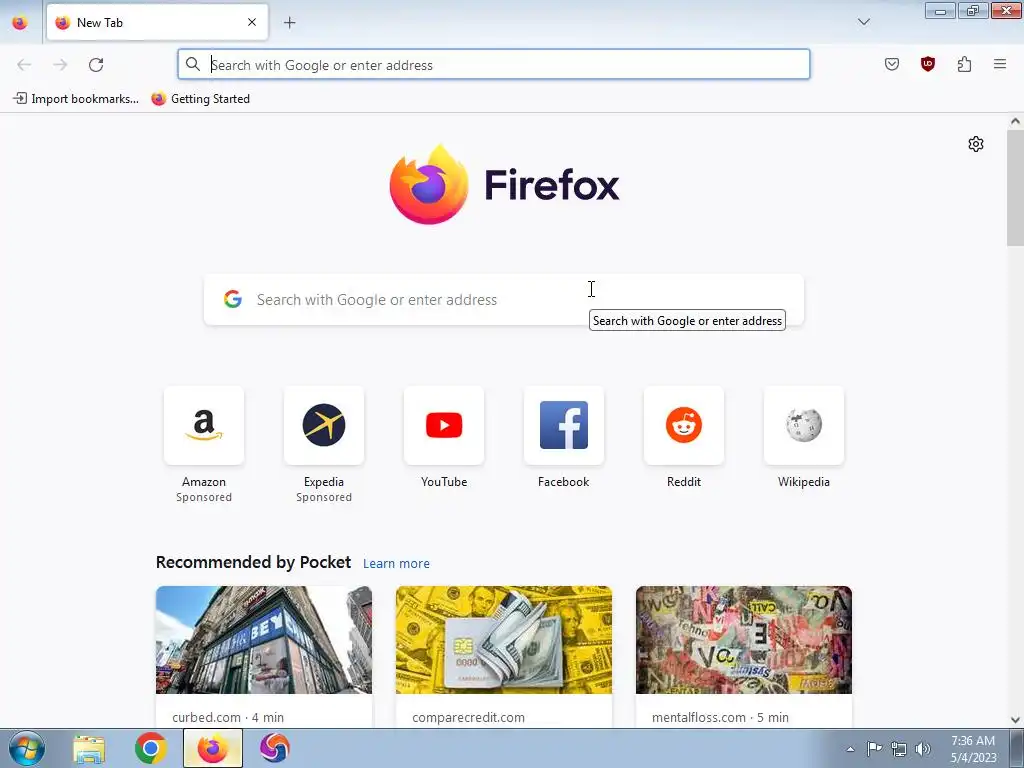
Task: Click the scrollbar up arrow
Action: (x=1016, y=121)
